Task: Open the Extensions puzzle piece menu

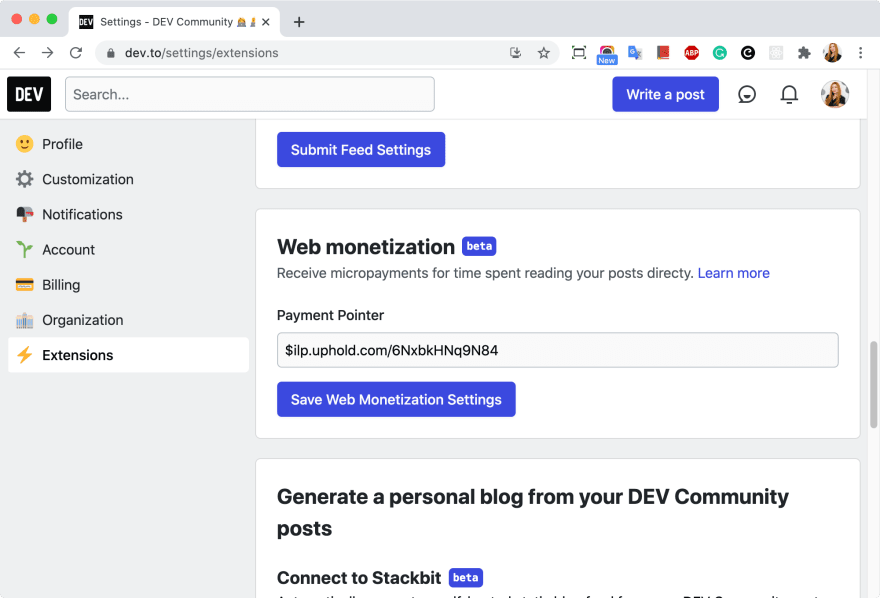Action: tap(804, 53)
